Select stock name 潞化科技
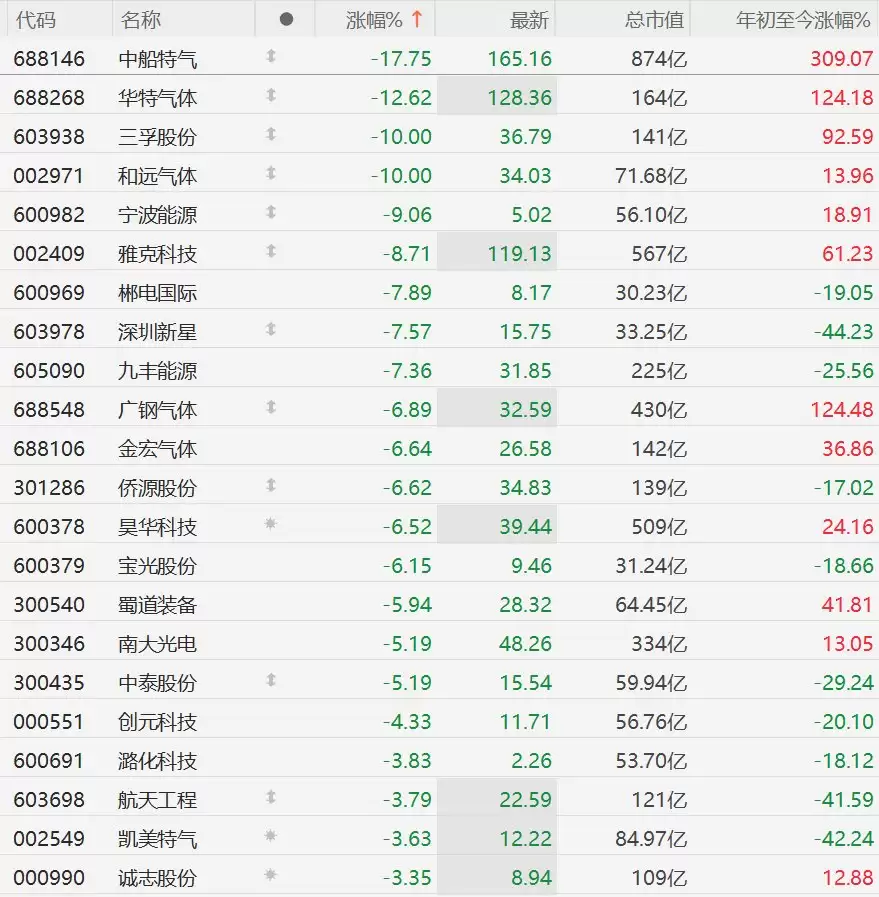The image size is (879, 897). [x=158, y=761]
